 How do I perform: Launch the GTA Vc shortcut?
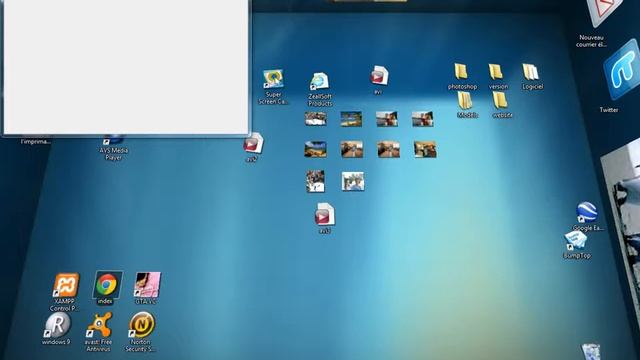coord(147,284)
